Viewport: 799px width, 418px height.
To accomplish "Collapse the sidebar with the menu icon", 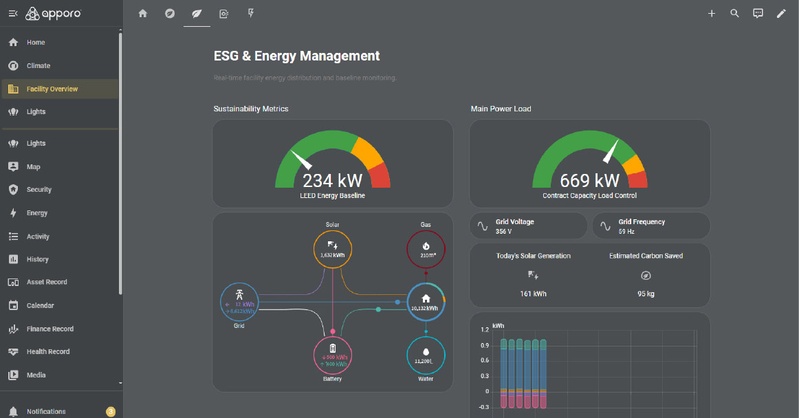I will (13, 14).
